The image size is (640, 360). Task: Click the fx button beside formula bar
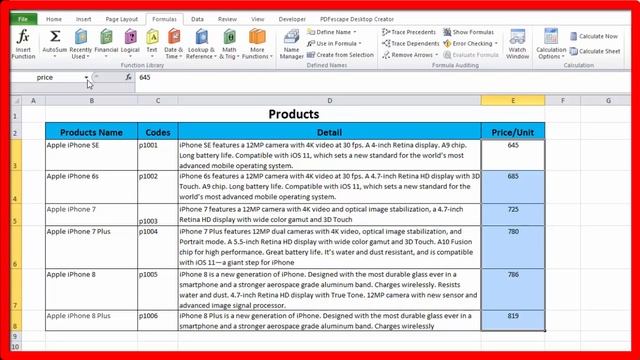coord(129,77)
